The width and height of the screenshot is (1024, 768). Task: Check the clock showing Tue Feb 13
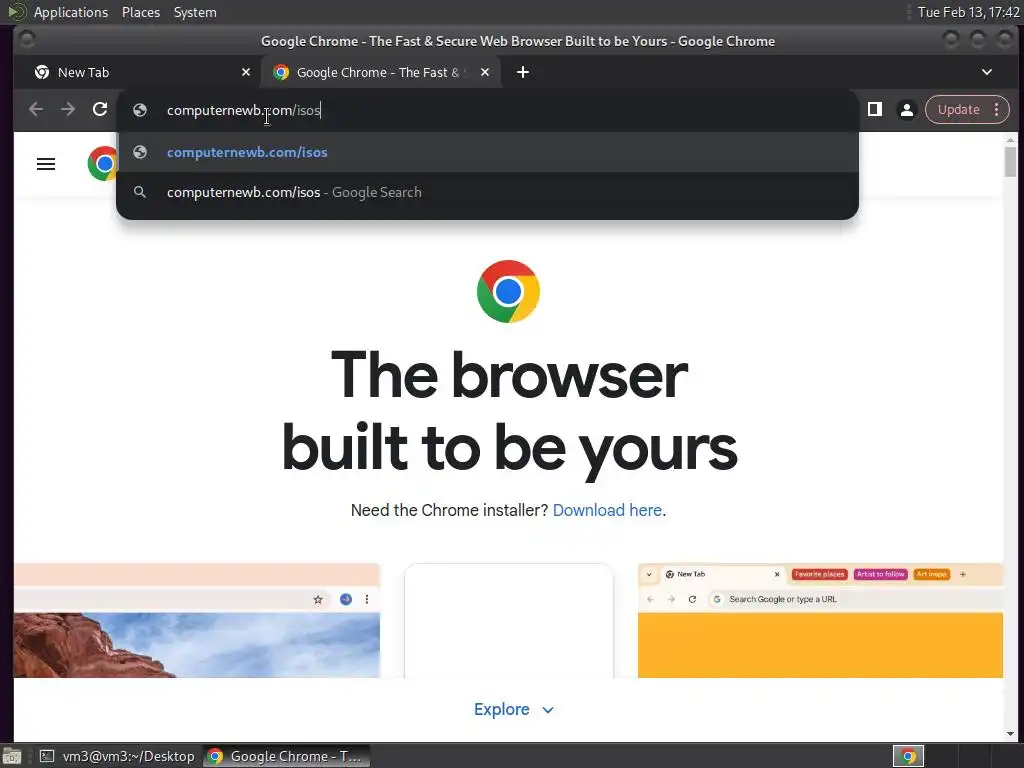pos(968,12)
